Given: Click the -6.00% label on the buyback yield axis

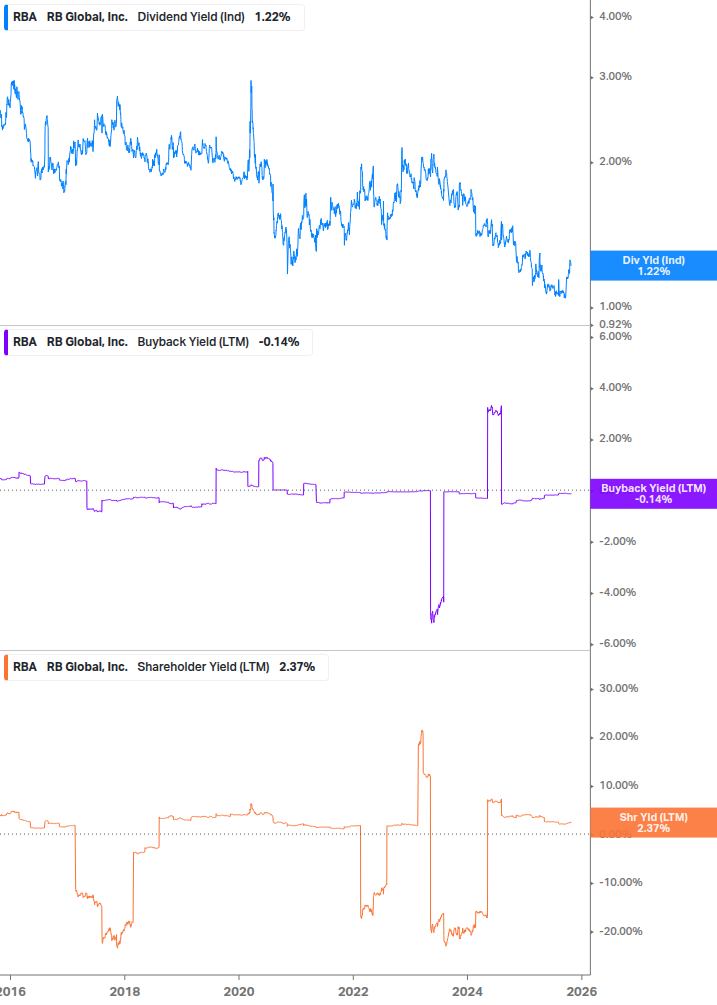Looking at the screenshot, I should 615,643.
